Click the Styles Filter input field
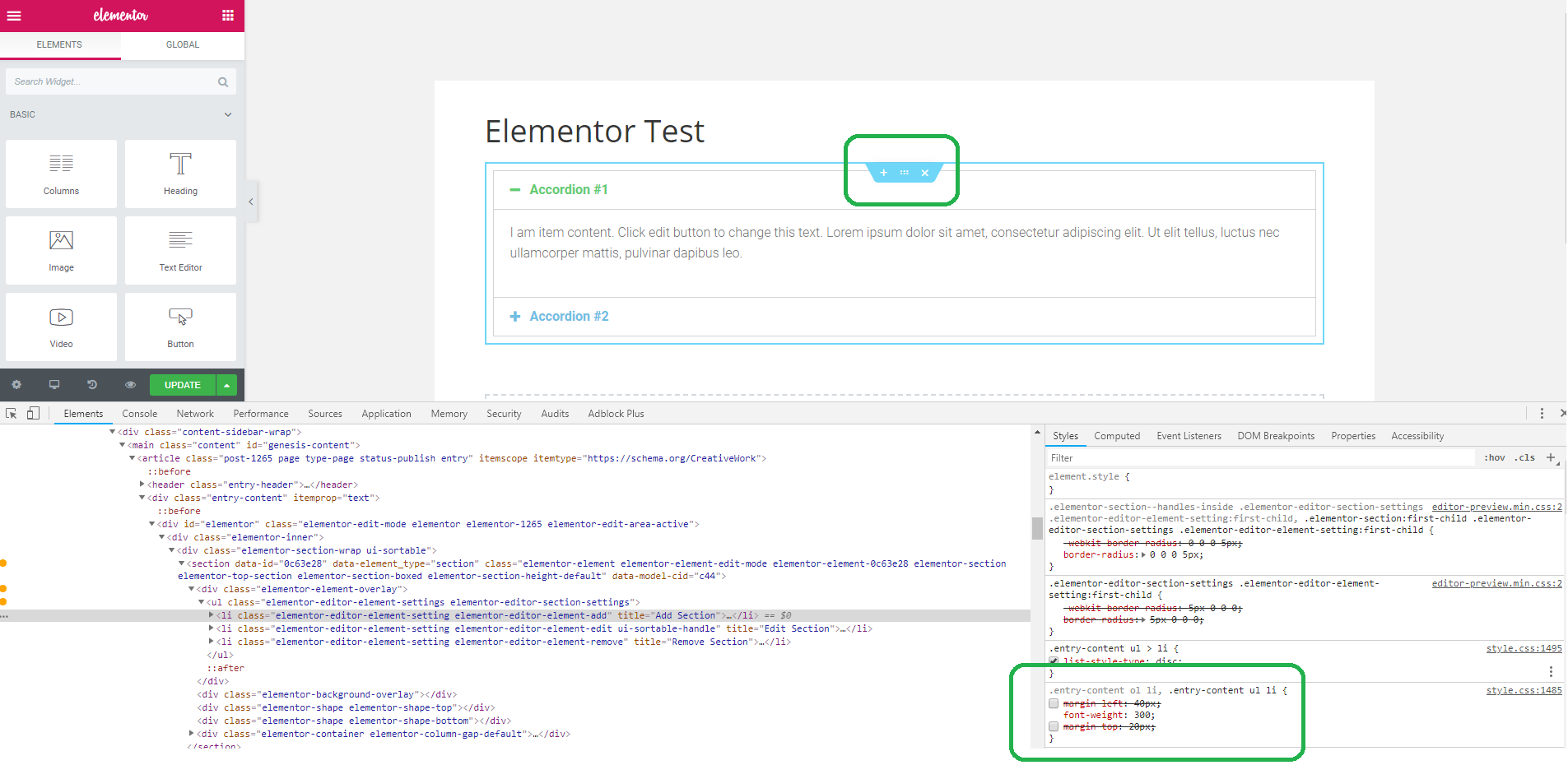1568x765 pixels. click(1259, 458)
